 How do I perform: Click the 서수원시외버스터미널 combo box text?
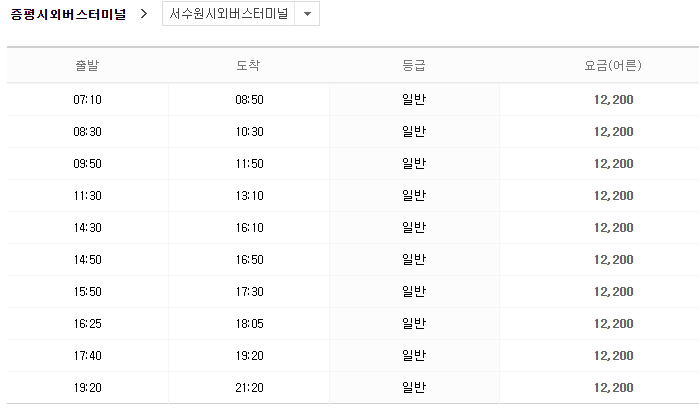(x=228, y=14)
